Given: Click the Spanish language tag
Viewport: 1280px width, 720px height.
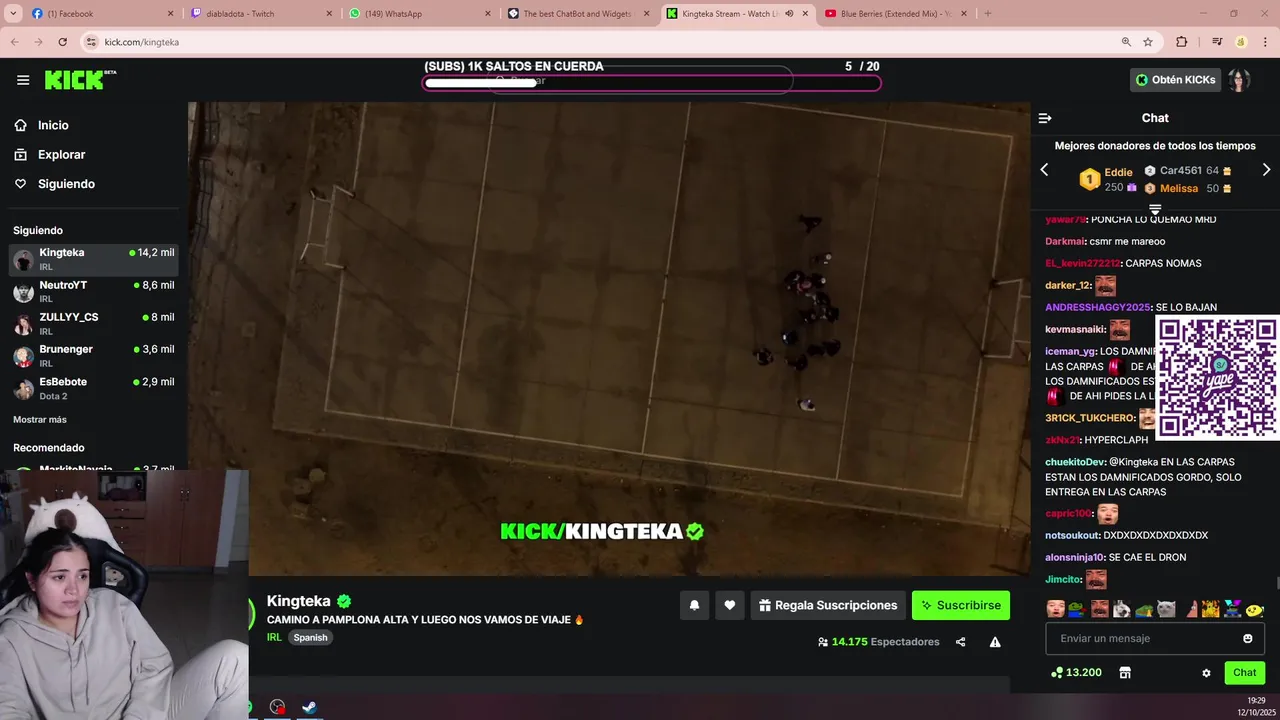Looking at the screenshot, I should [310, 638].
